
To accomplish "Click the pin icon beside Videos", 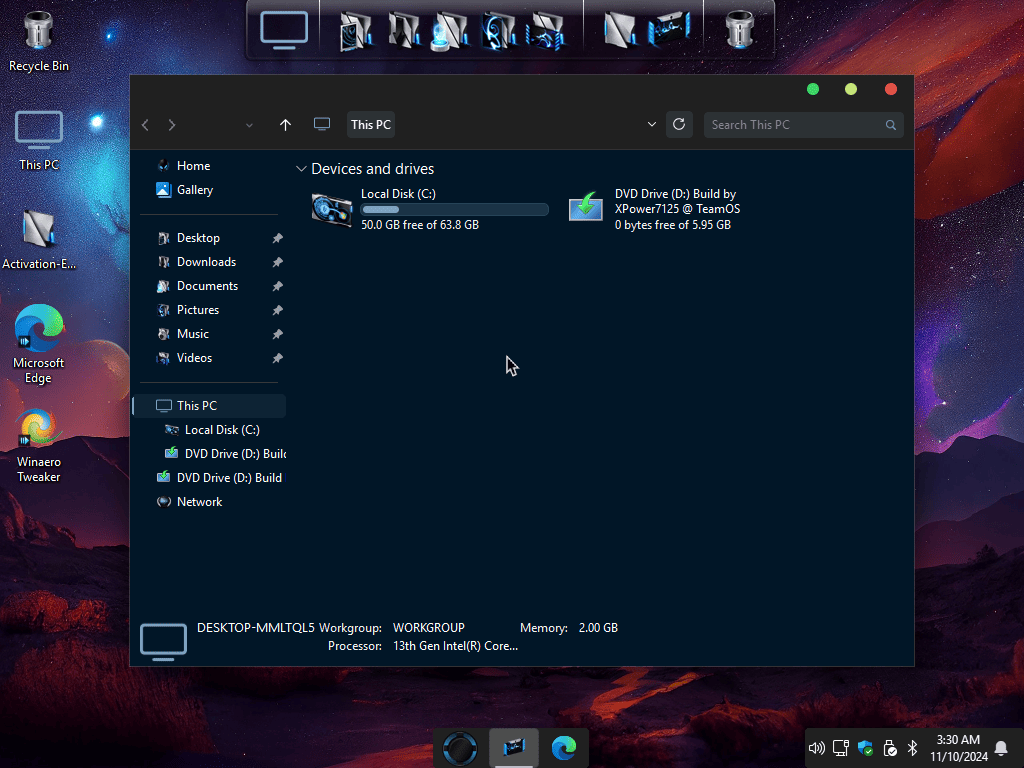I will click(x=278, y=358).
